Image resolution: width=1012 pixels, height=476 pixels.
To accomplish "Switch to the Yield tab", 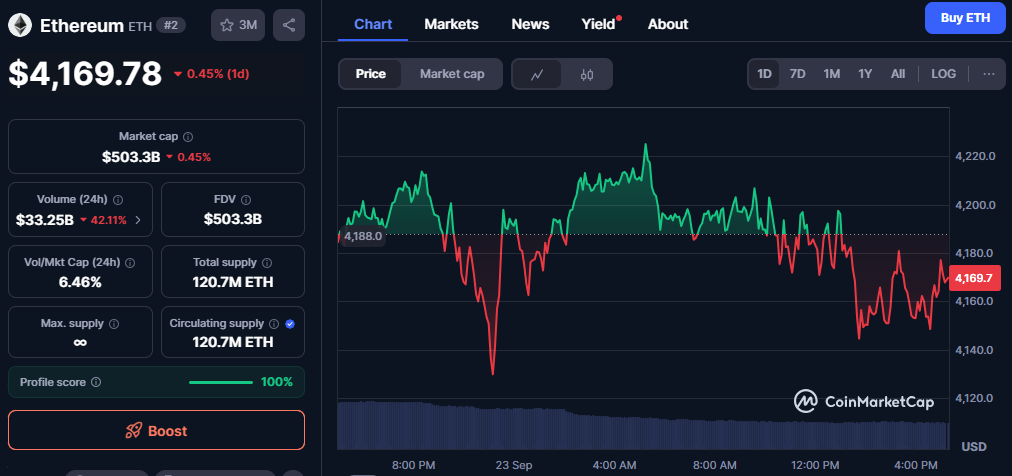I will (598, 24).
